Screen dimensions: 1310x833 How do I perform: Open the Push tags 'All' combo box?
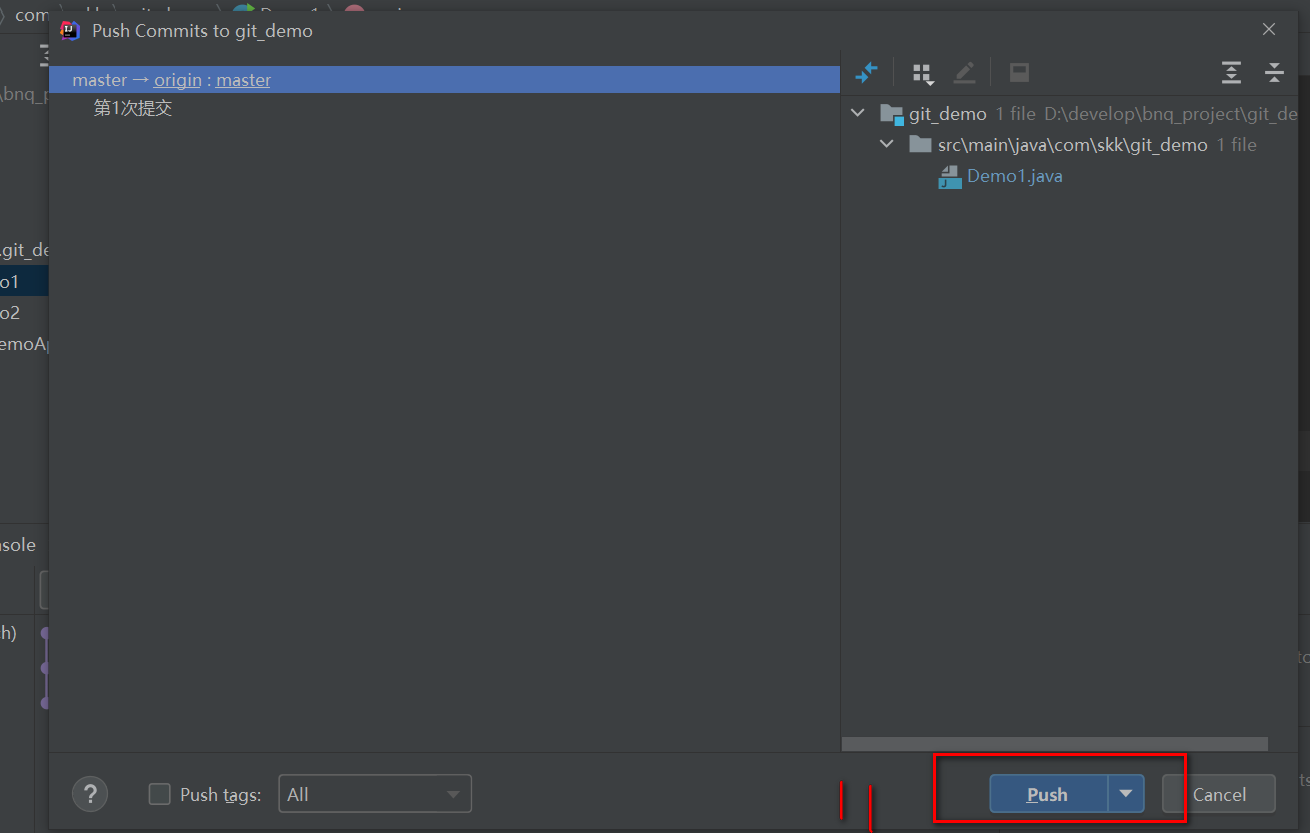(375, 794)
